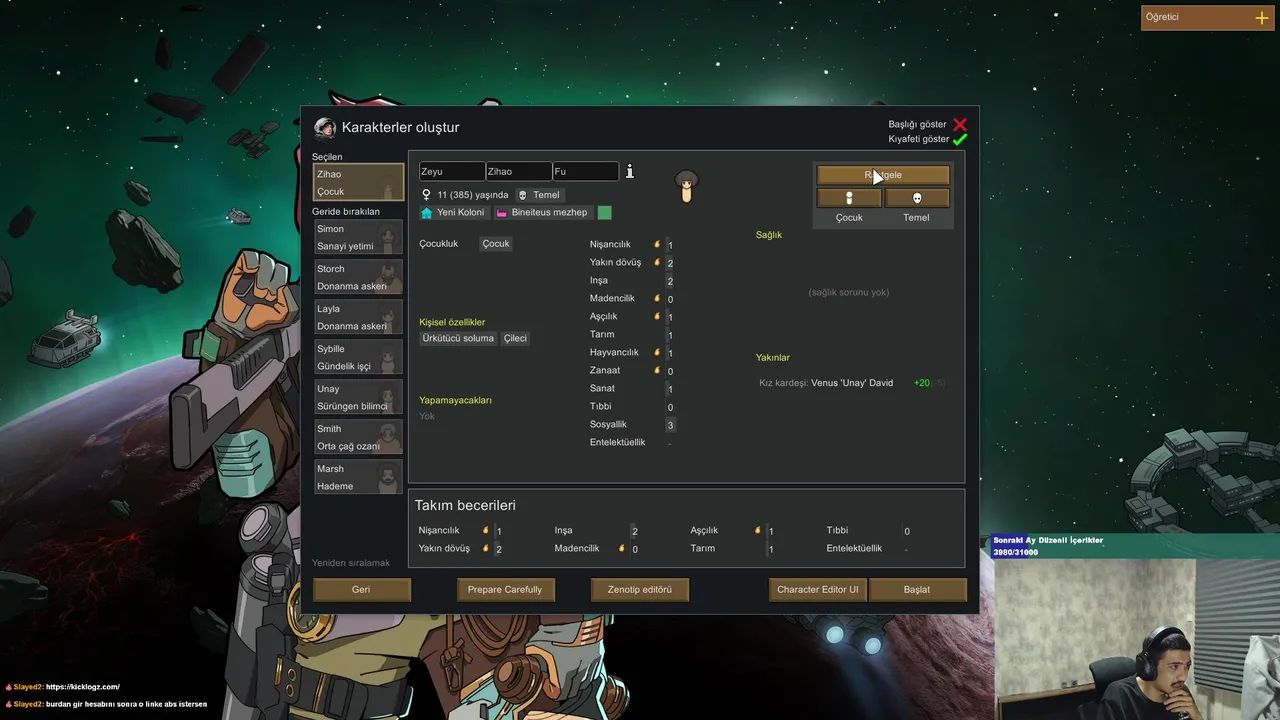
Task: Select Marsh Hademe pawn
Action: tap(358, 477)
